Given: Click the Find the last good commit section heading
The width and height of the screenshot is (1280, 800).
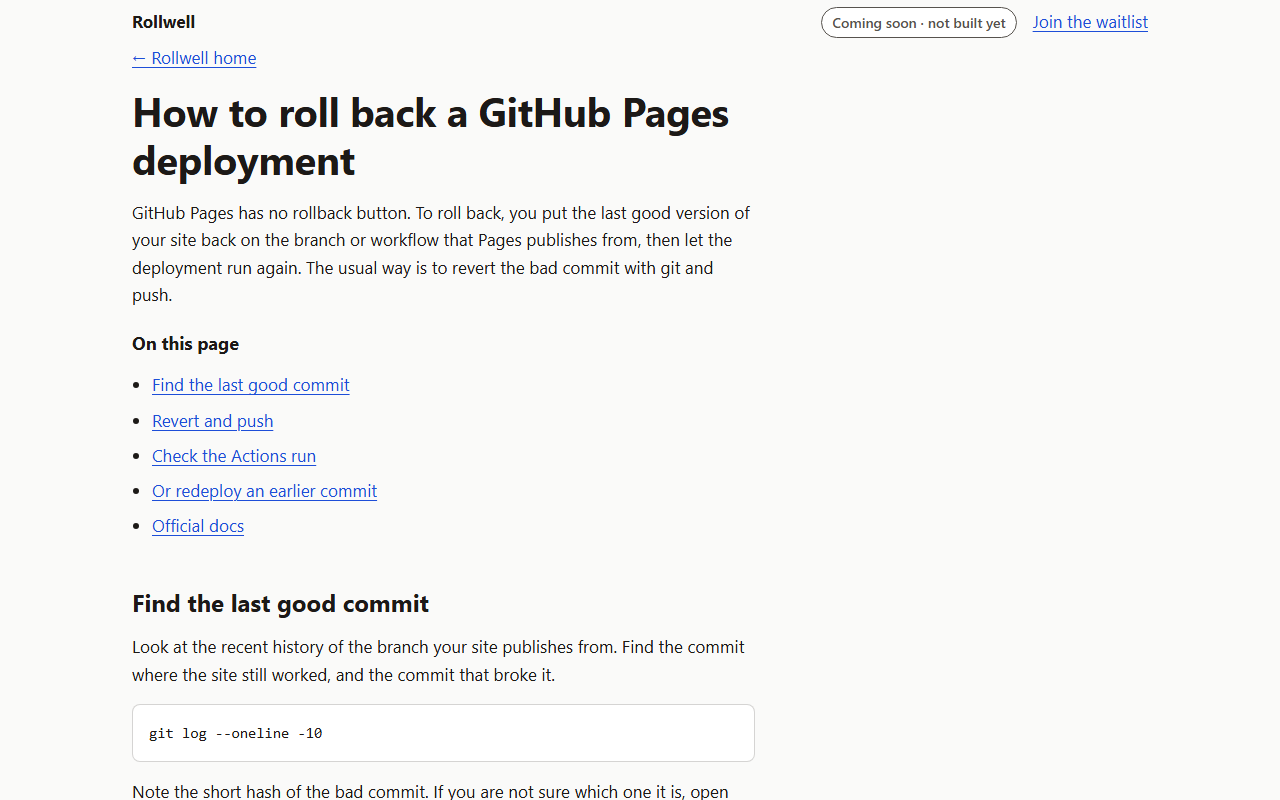Looking at the screenshot, I should click(x=281, y=604).
